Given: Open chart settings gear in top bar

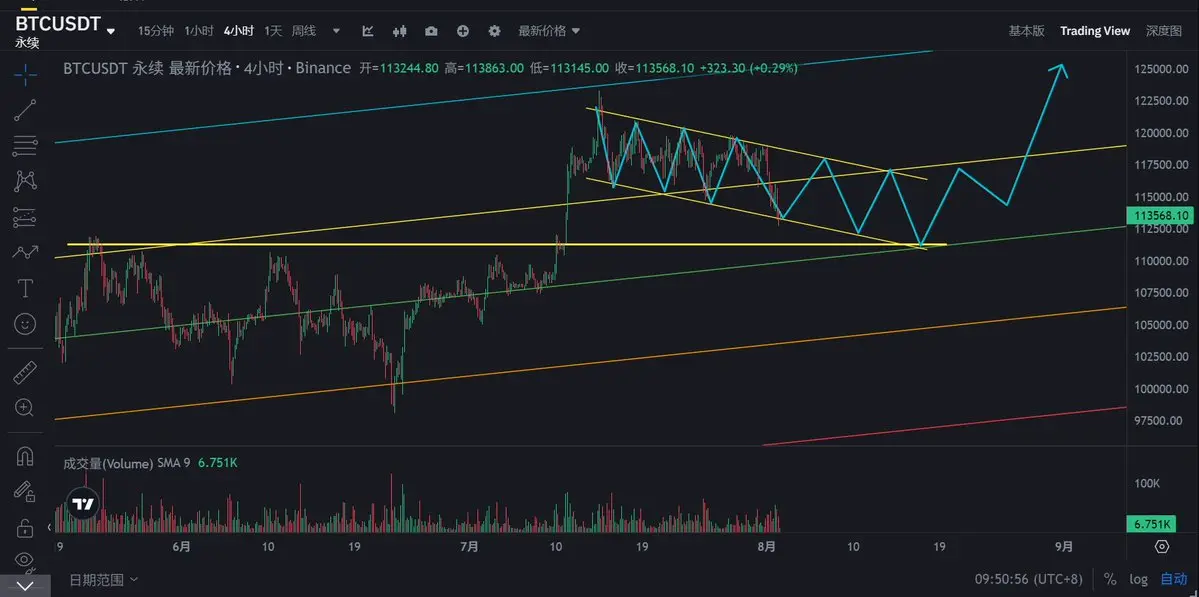Looking at the screenshot, I should 494,31.
